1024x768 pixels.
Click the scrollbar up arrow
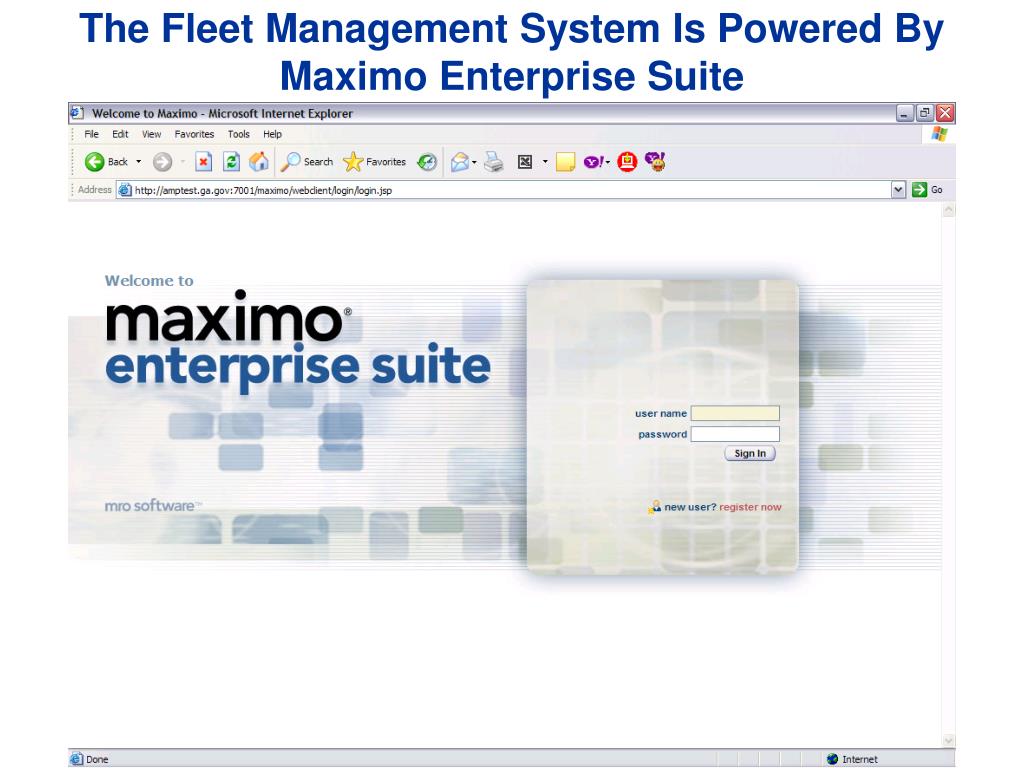tap(949, 210)
